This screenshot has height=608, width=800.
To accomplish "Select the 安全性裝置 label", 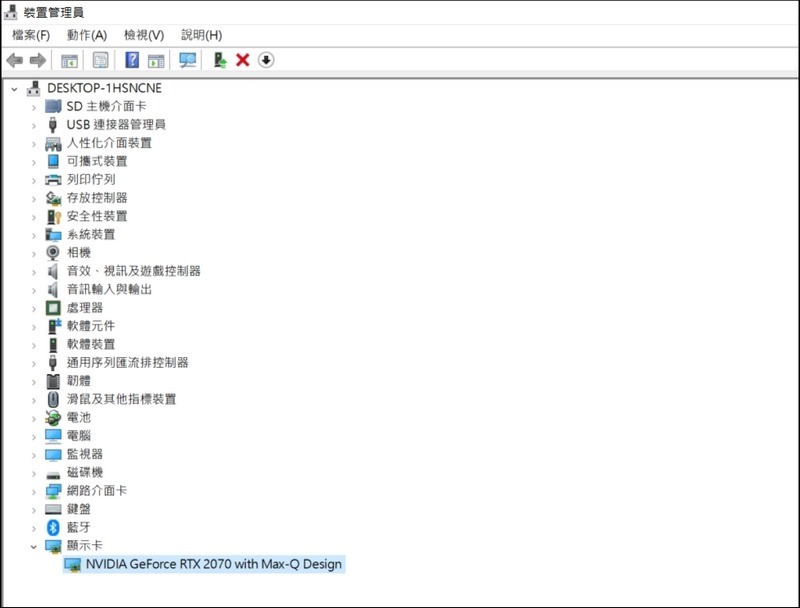I will coord(97,216).
